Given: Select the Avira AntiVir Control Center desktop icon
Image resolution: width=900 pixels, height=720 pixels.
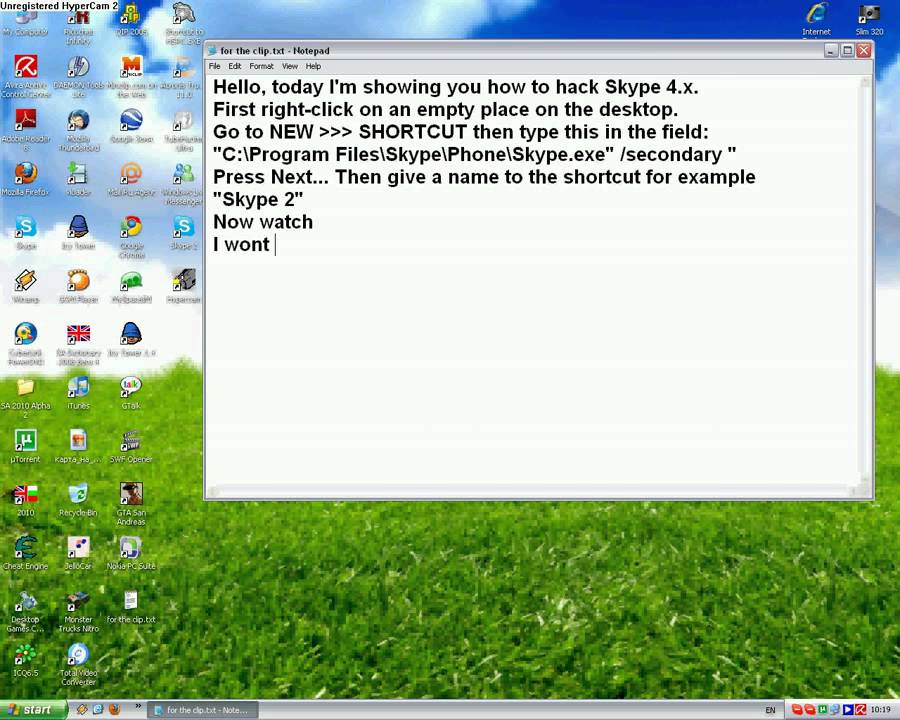Looking at the screenshot, I should [x=26, y=76].
